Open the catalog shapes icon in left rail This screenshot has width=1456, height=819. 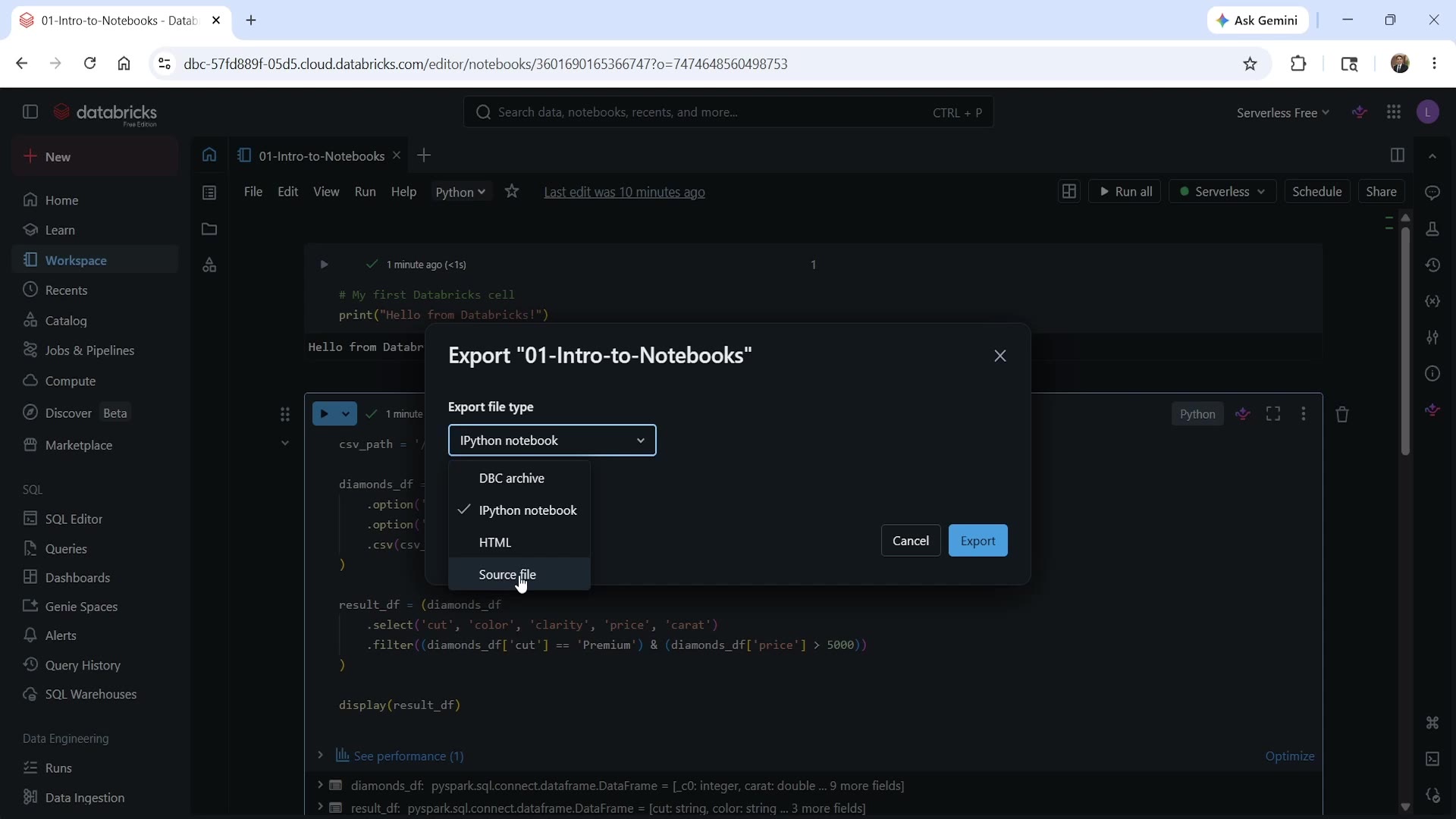coord(209,265)
